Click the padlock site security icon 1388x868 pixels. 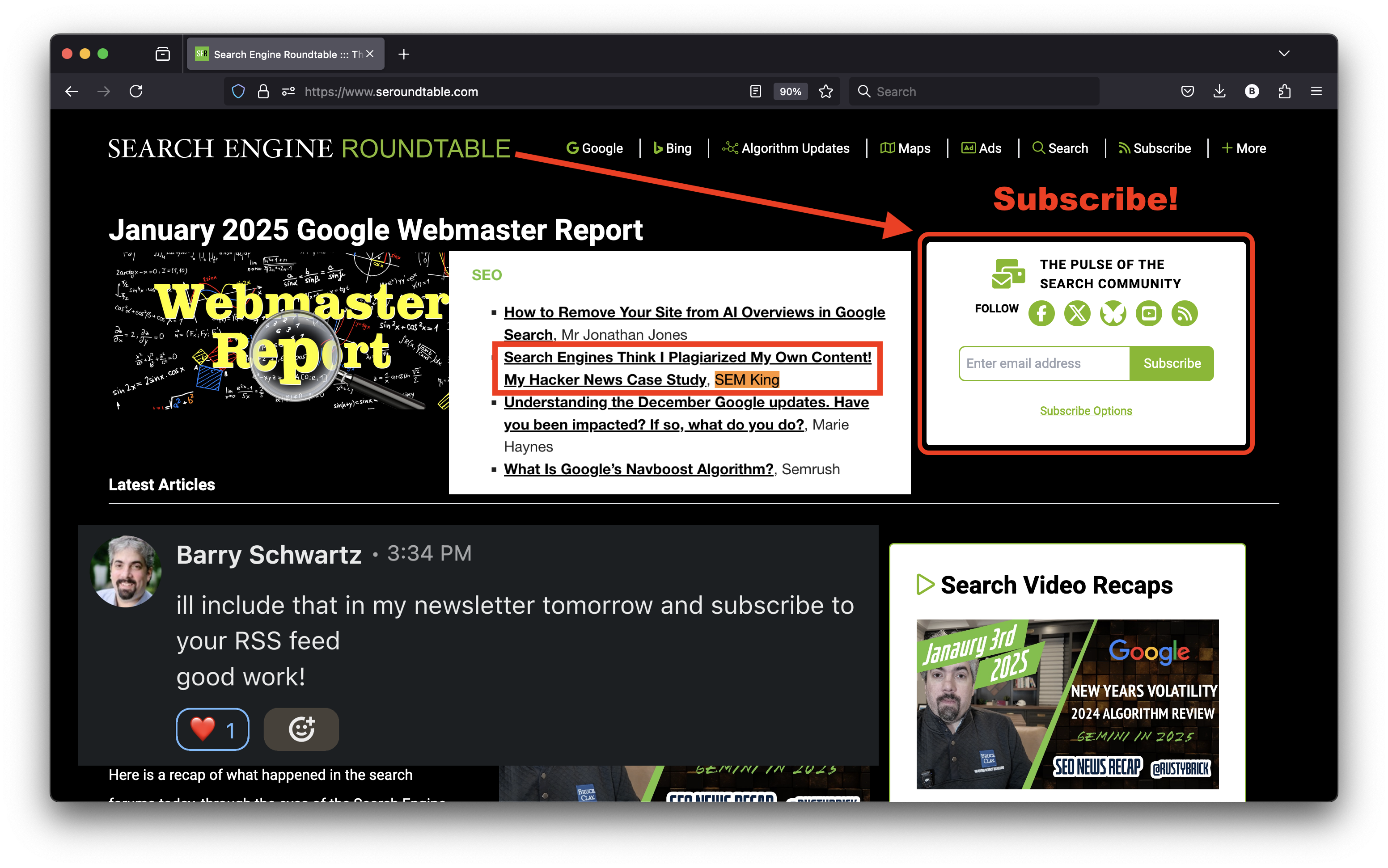coord(263,91)
